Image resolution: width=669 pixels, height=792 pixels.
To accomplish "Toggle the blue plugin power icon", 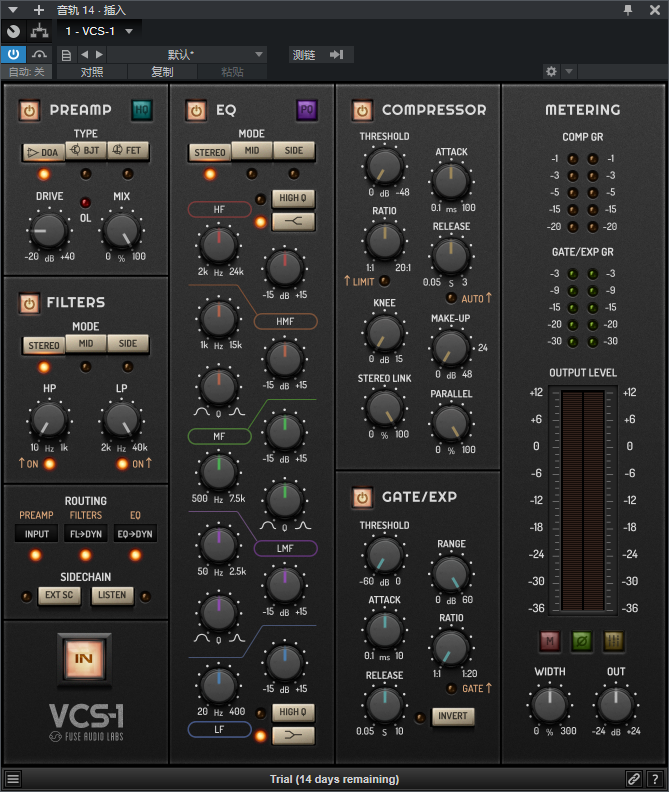I will pos(14,54).
